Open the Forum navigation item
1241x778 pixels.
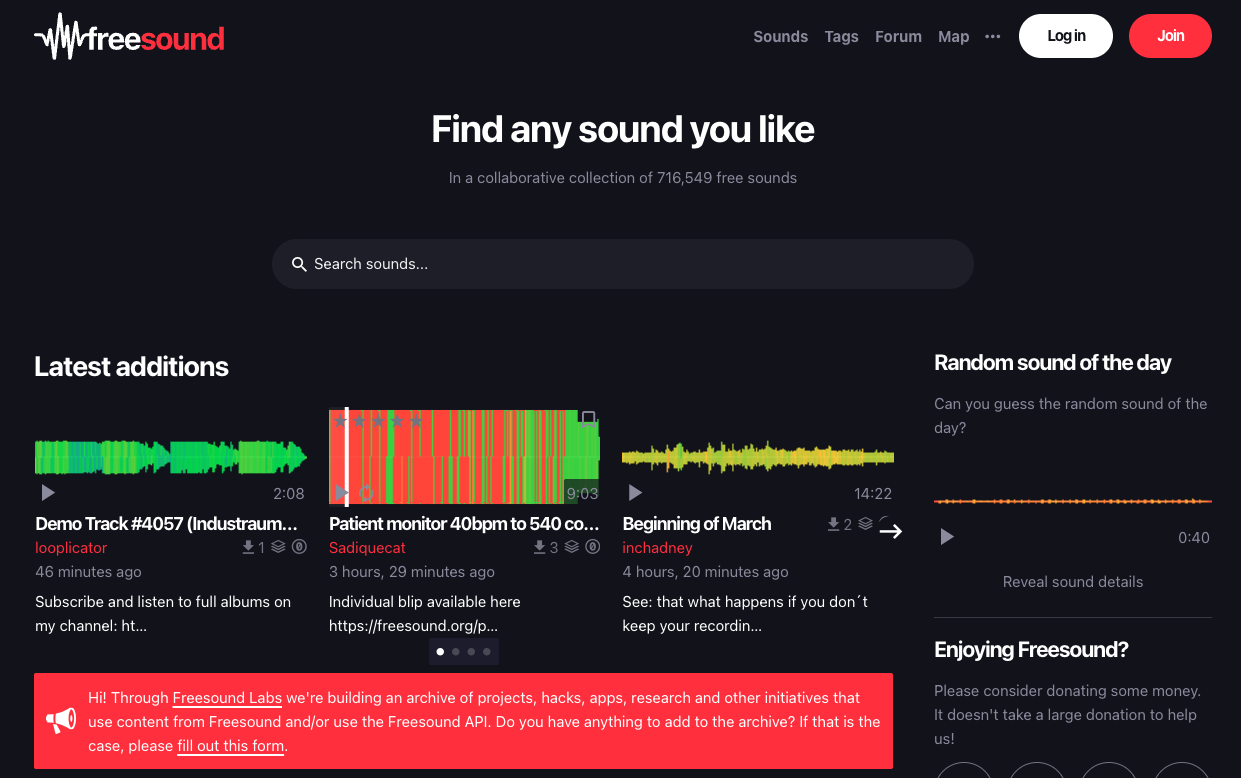898,36
